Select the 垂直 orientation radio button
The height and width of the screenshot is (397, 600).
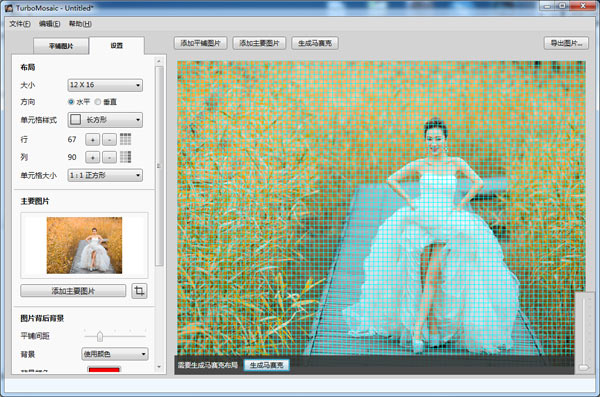point(98,102)
